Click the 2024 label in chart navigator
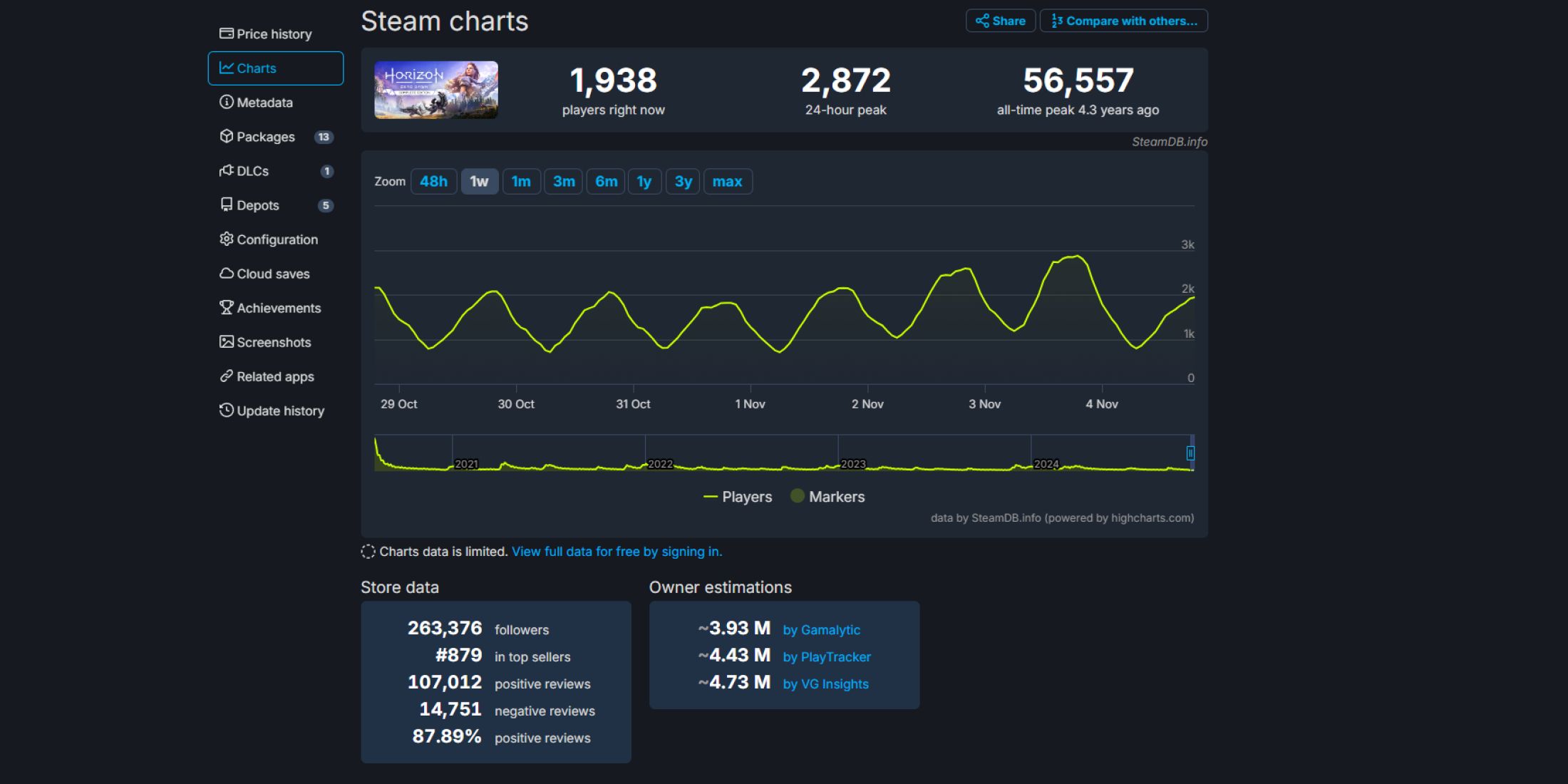1568x784 pixels. click(x=1046, y=464)
